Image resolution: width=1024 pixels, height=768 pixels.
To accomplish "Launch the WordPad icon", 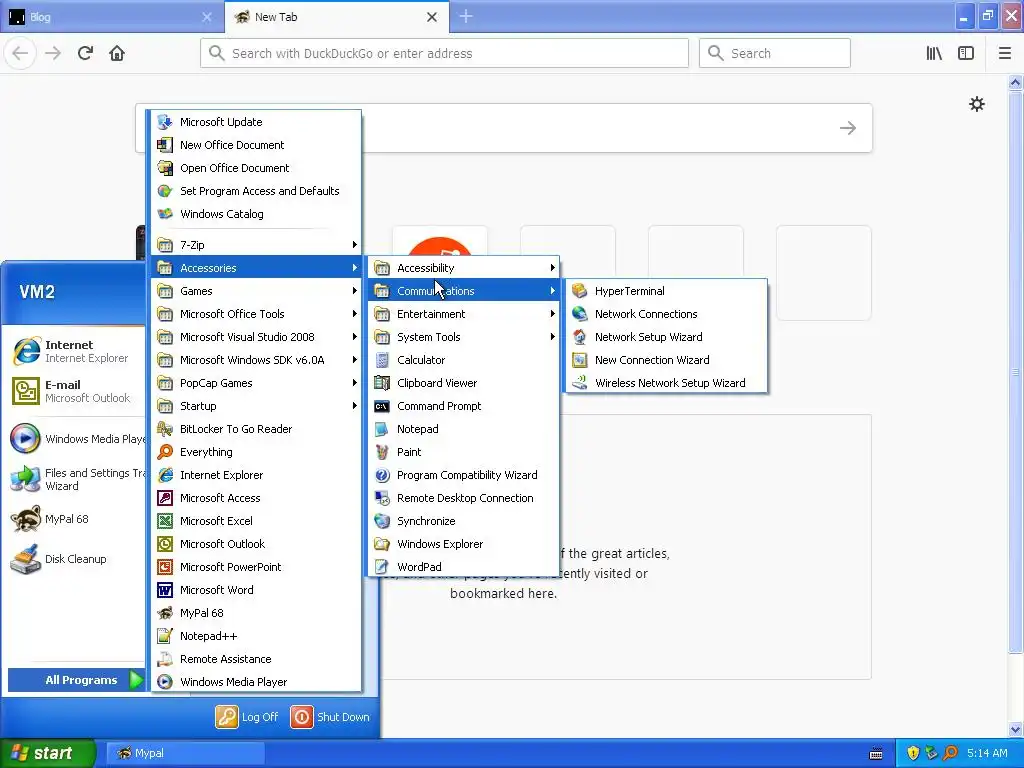I will [382, 567].
